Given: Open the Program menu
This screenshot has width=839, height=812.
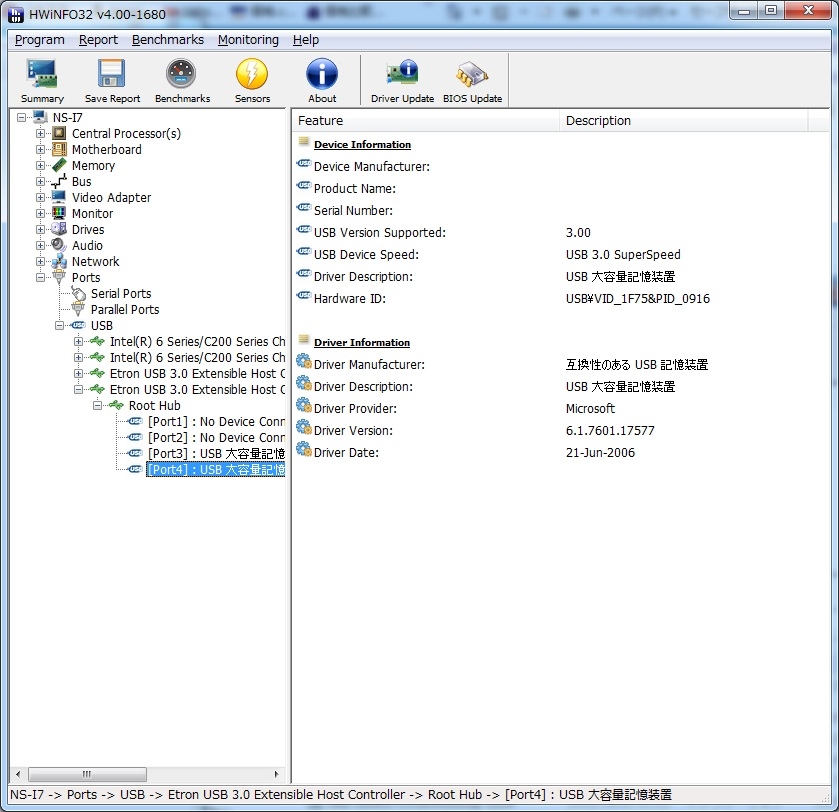Looking at the screenshot, I should (x=40, y=40).
